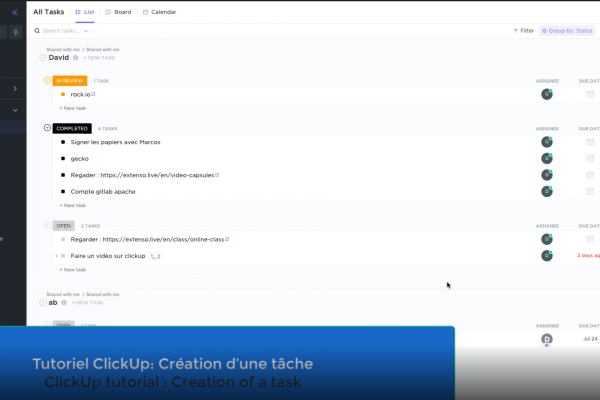Viewport: 600px width, 400px height.
Task: Click the IN REVIEW status label
Action: pyautogui.click(x=70, y=81)
